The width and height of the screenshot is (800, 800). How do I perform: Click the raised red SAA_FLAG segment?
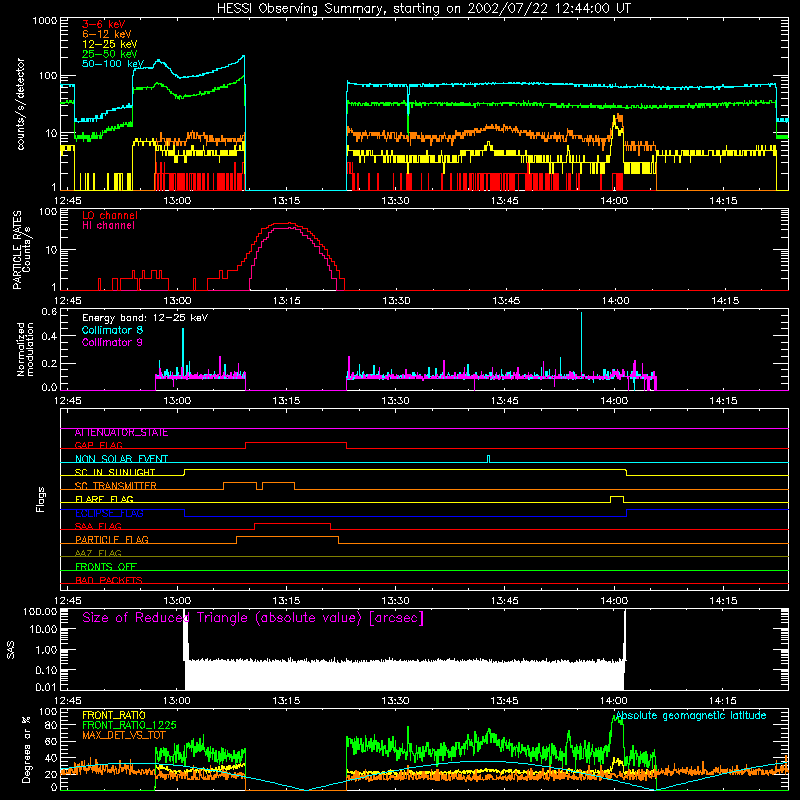[x=292, y=523]
